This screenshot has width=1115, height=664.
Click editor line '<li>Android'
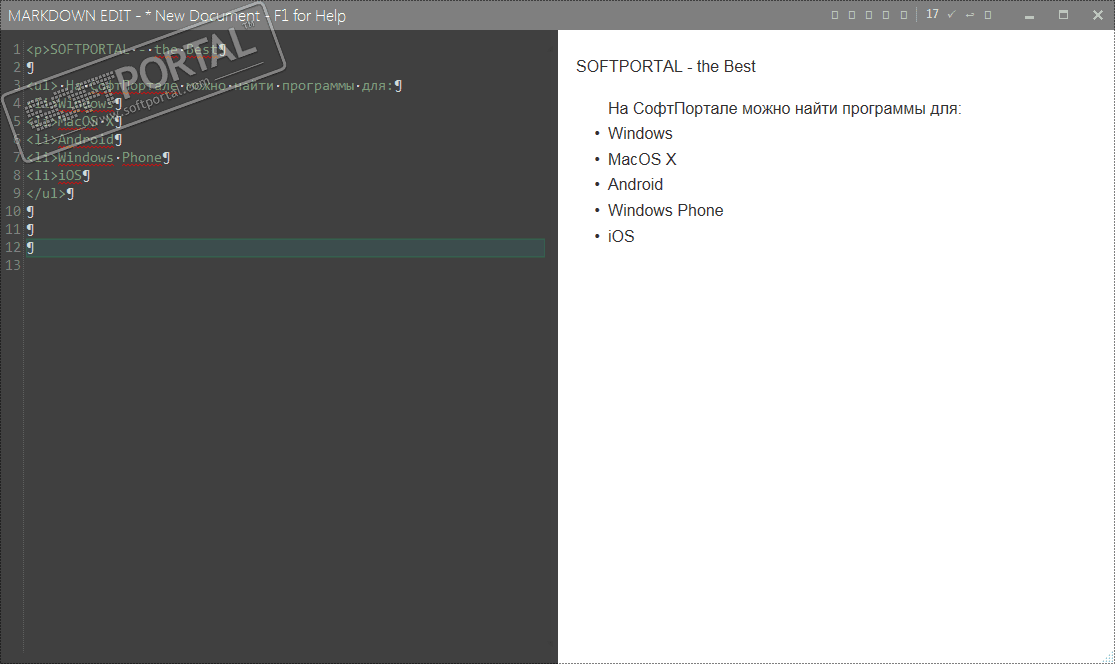coord(74,139)
